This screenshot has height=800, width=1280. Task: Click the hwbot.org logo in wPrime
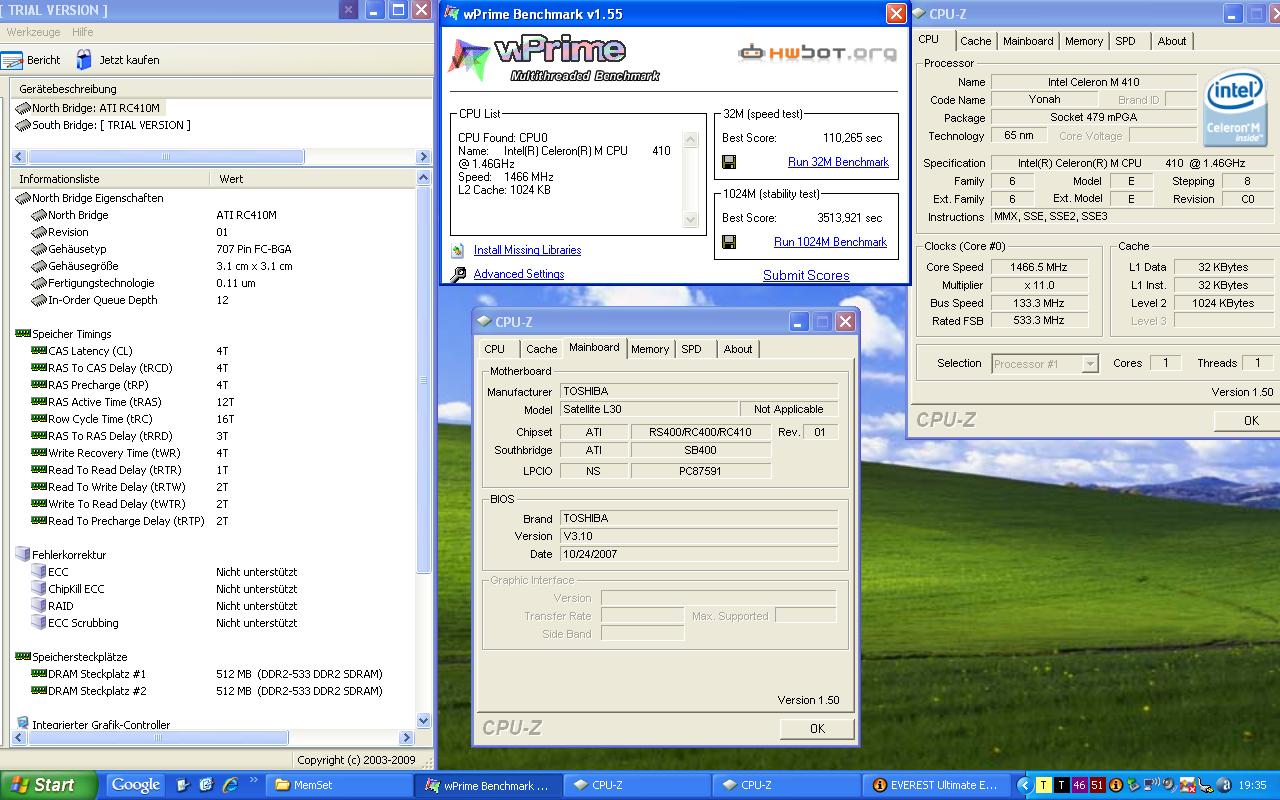coord(817,53)
